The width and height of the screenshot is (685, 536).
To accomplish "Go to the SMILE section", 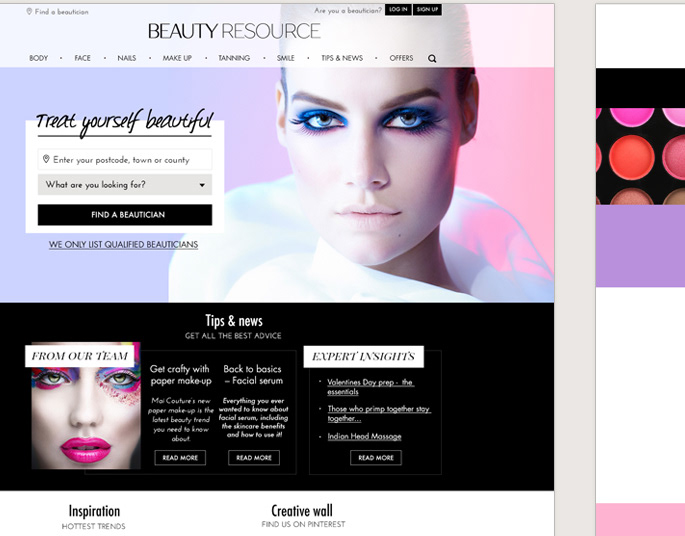I will (286, 58).
